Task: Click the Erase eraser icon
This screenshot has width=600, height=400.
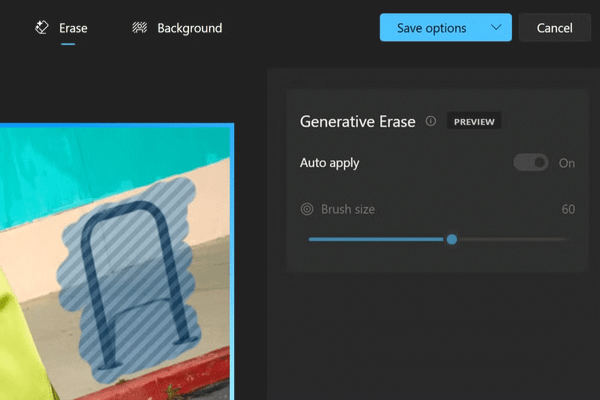Action: click(41, 28)
